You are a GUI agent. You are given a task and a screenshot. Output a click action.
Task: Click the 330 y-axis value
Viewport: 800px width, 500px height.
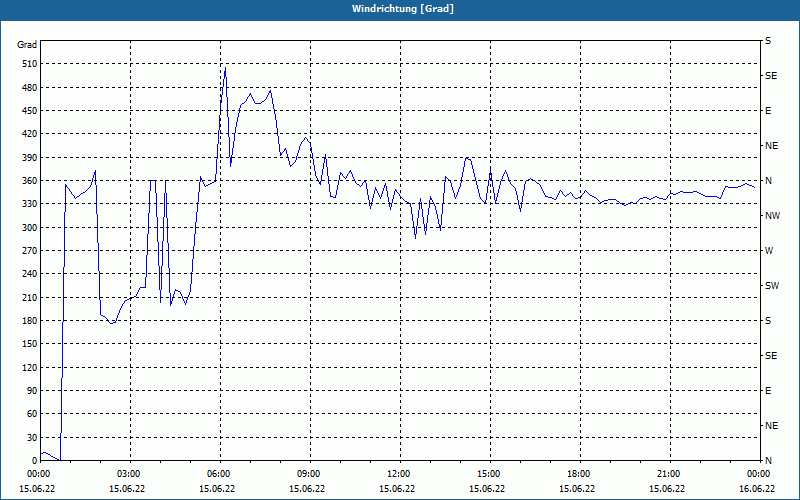pyautogui.click(x=29, y=204)
